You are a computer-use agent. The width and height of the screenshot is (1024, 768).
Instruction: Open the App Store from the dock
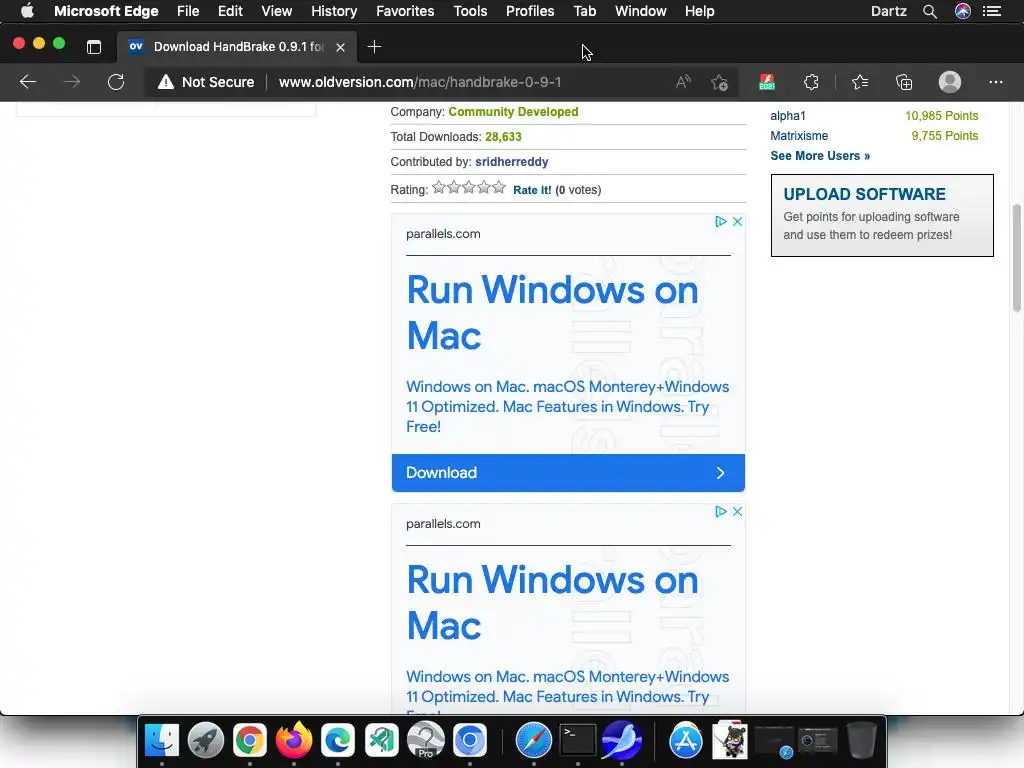[686, 740]
